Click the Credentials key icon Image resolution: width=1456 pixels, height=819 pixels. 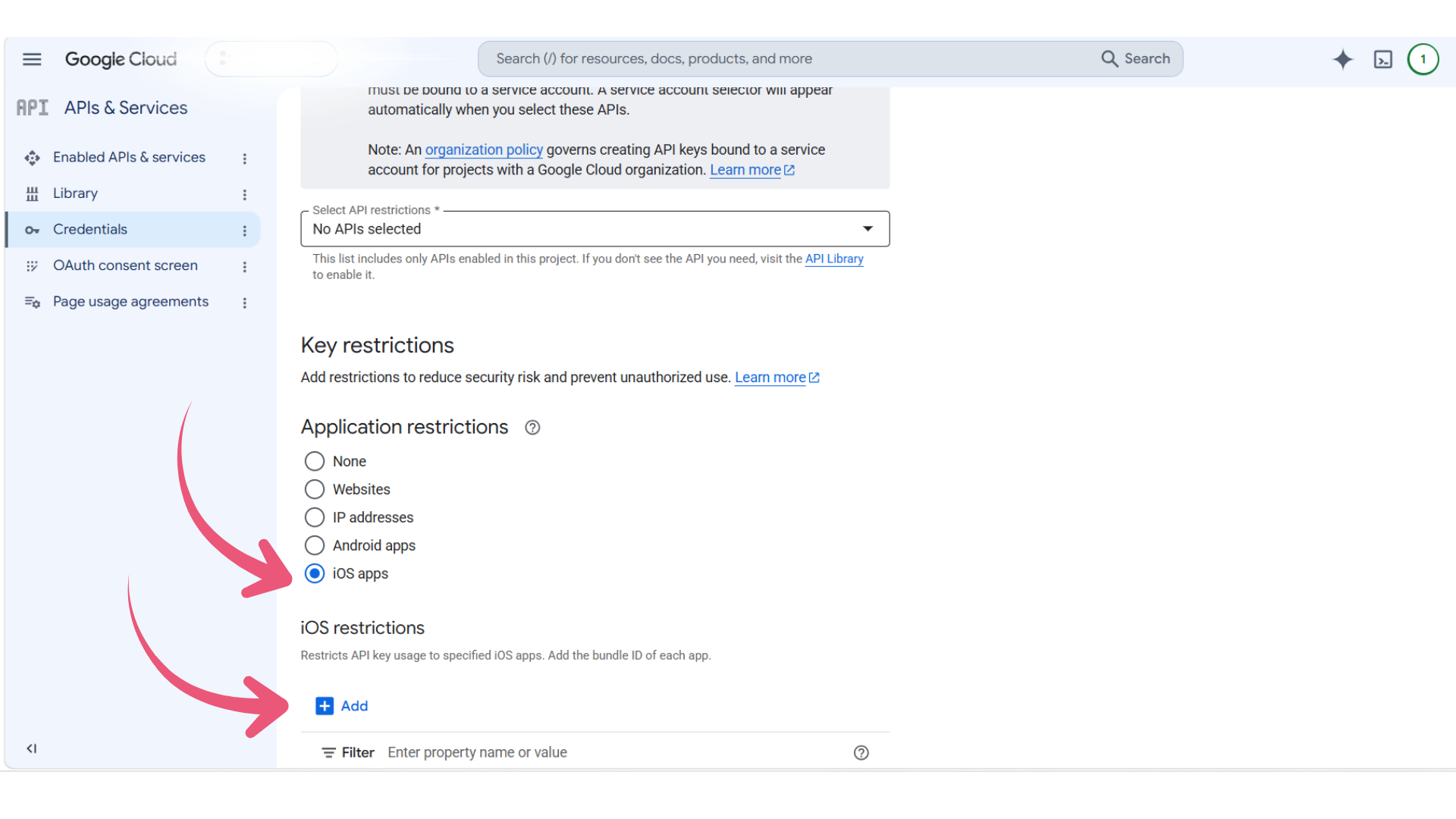click(32, 230)
